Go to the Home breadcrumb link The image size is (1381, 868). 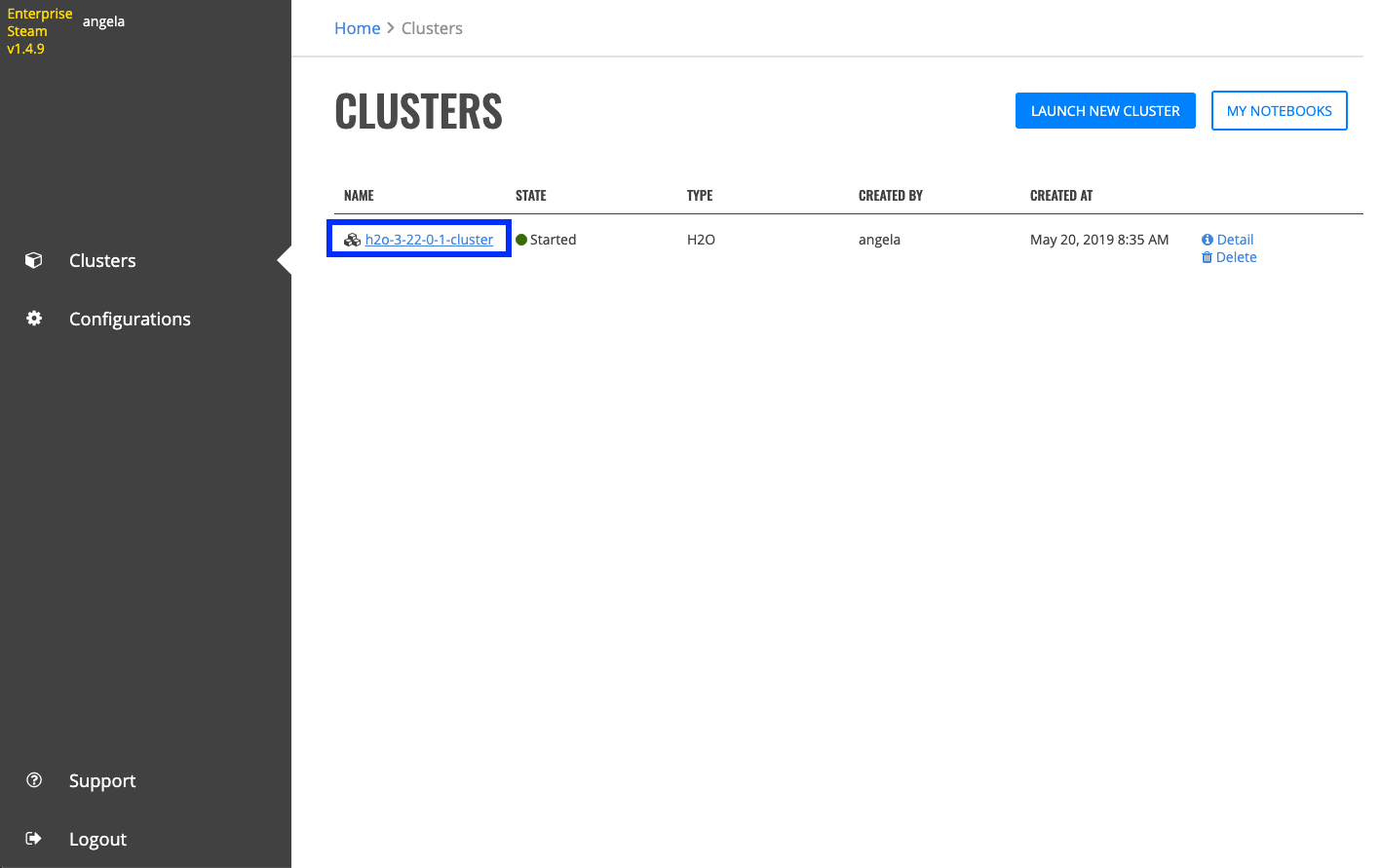(x=357, y=28)
